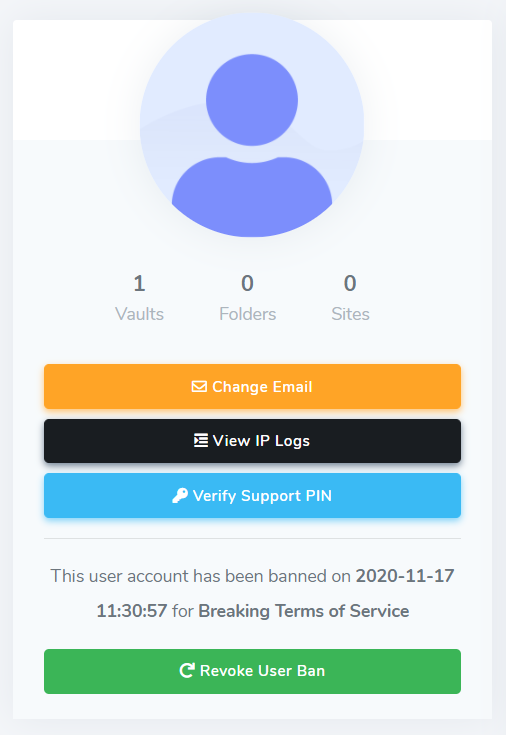Click the View IP Logs label

point(261,441)
